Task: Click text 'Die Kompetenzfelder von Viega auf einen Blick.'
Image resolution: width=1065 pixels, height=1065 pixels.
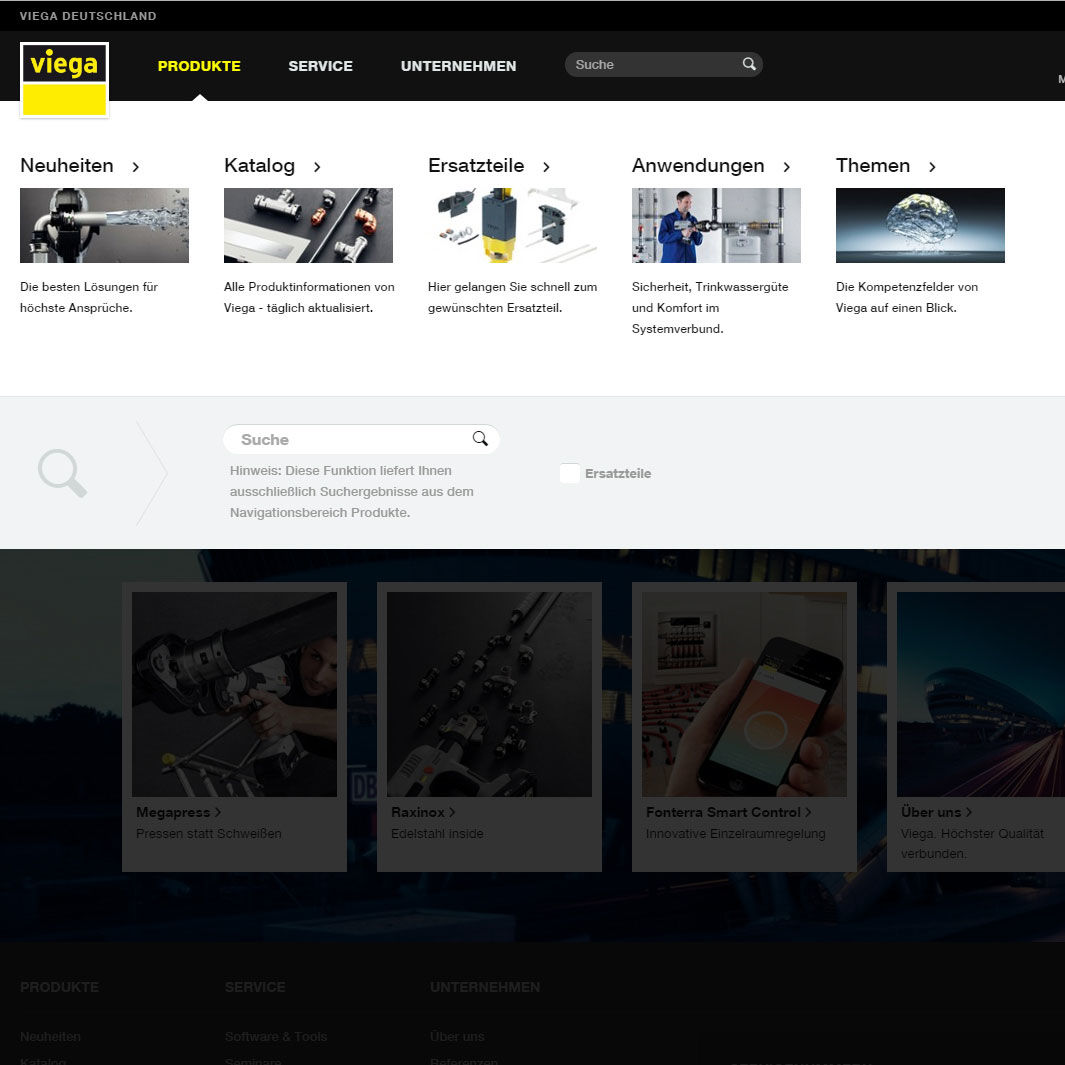Action: pyautogui.click(x=907, y=297)
